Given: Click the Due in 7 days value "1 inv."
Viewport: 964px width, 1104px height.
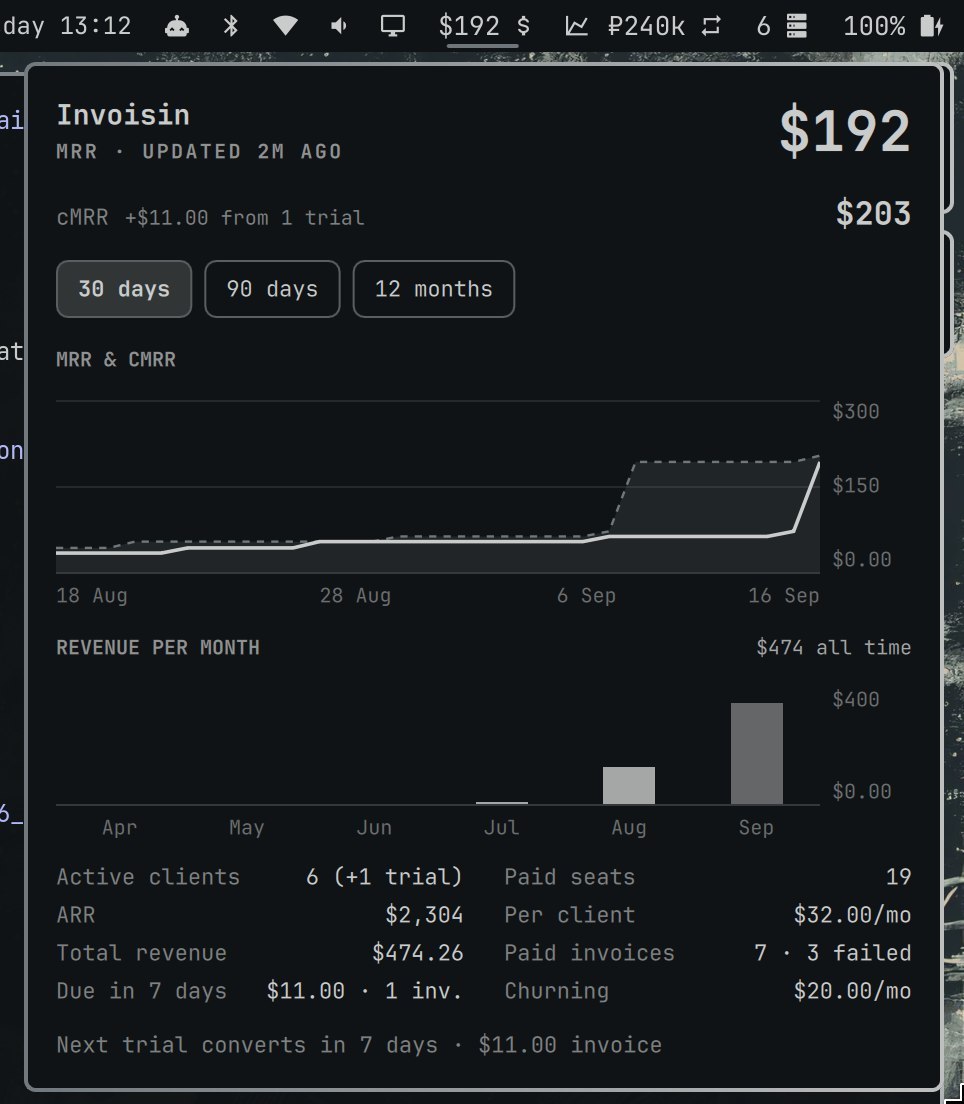Looking at the screenshot, I should pos(423,991).
